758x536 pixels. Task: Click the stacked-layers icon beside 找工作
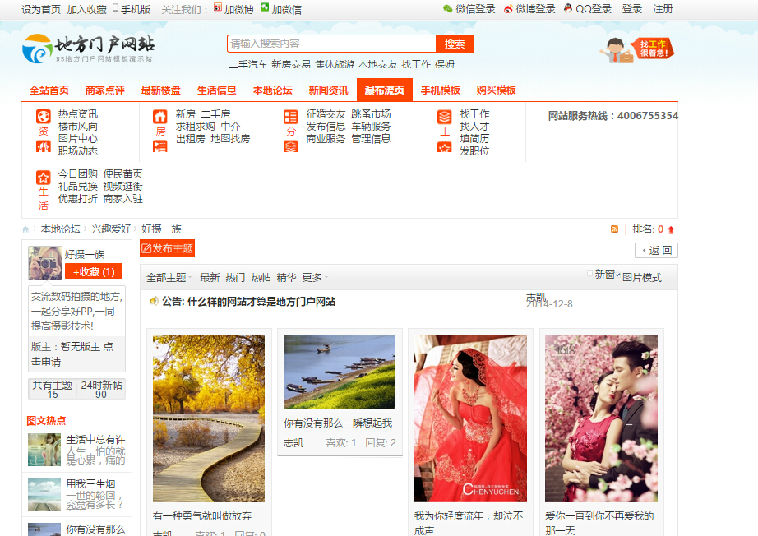[444, 116]
